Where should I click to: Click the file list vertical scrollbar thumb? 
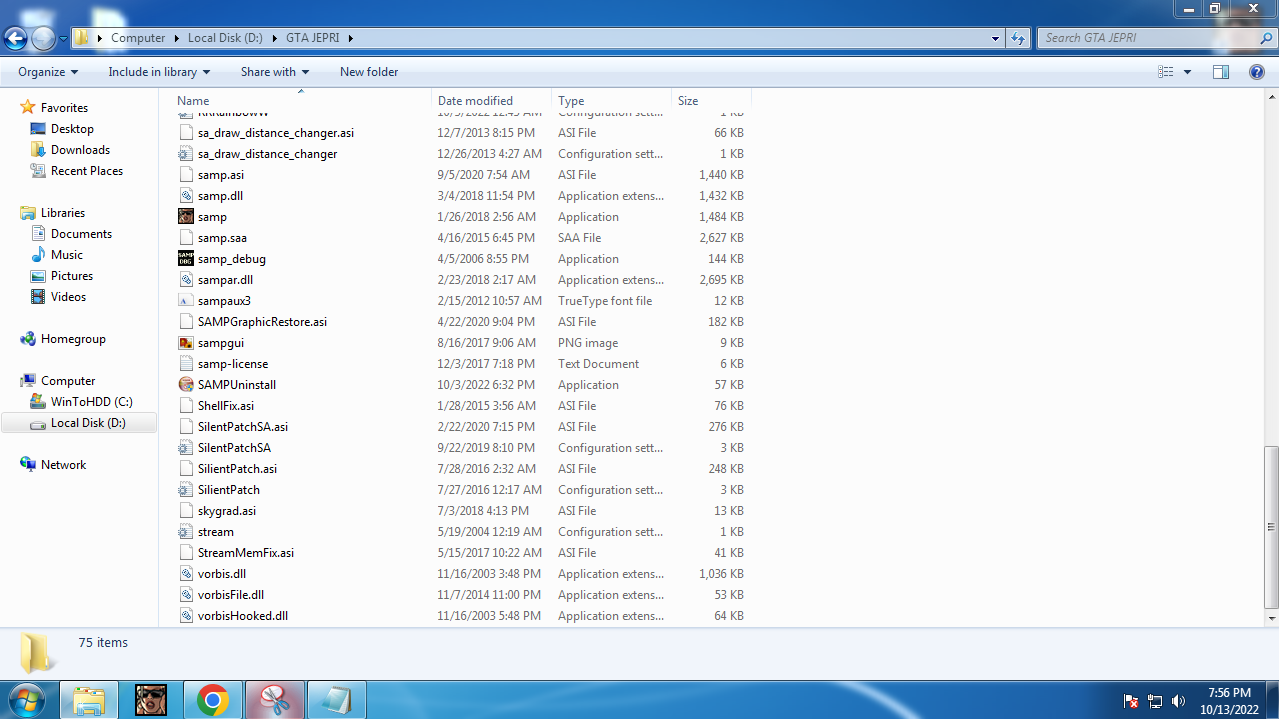click(1271, 526)
